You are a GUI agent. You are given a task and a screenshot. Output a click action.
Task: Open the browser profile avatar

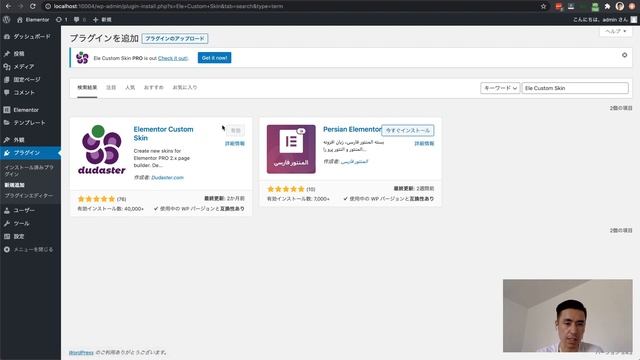[x=620, y=6]
